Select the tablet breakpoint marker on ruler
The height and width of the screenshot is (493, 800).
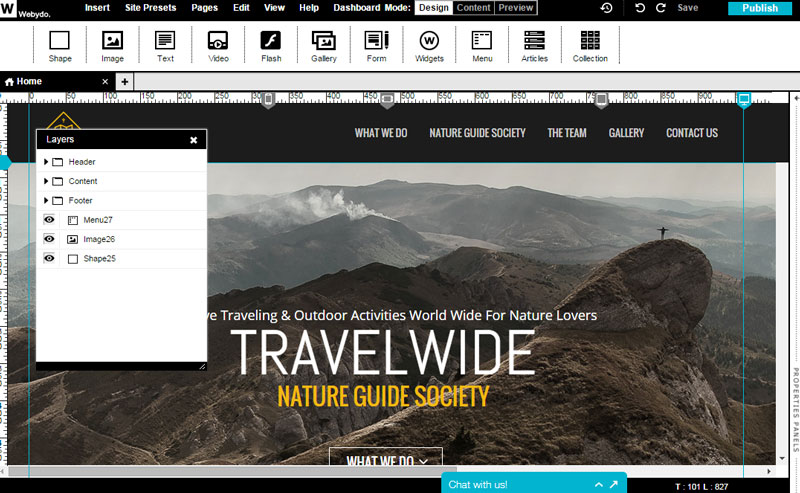(x=602, y=100)
